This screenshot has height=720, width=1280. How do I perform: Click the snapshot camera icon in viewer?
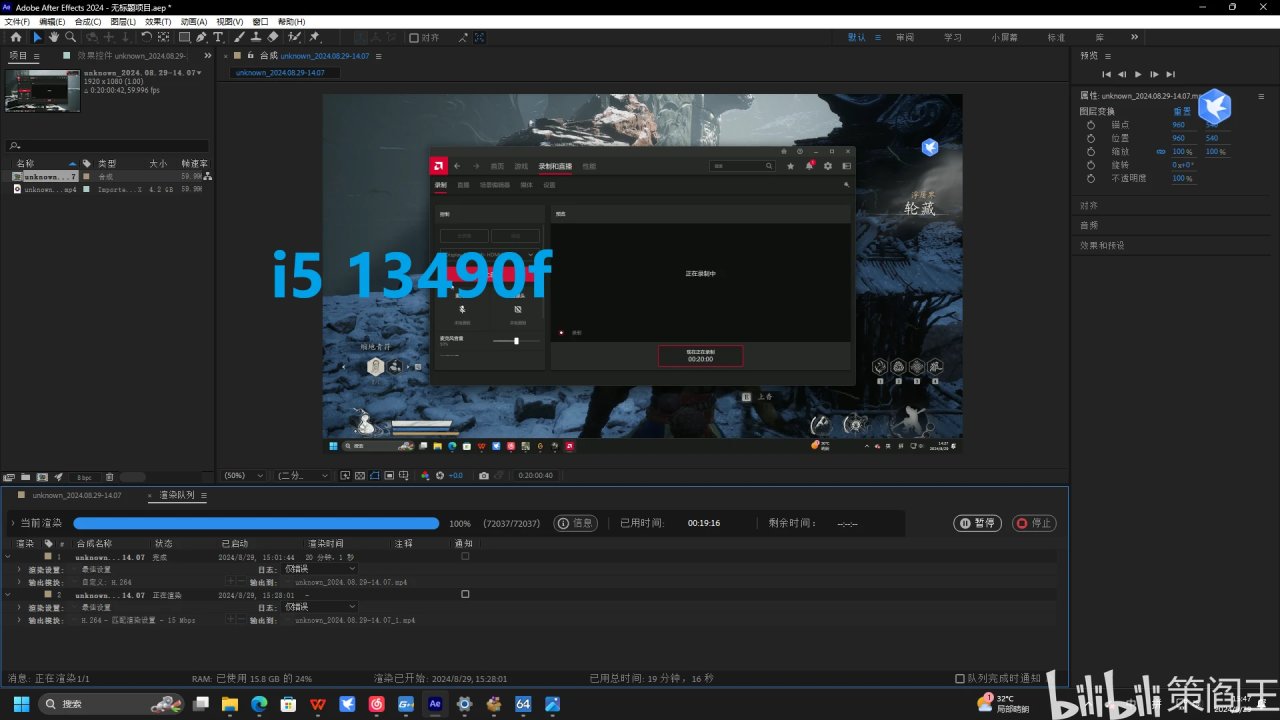click(484, 477)
